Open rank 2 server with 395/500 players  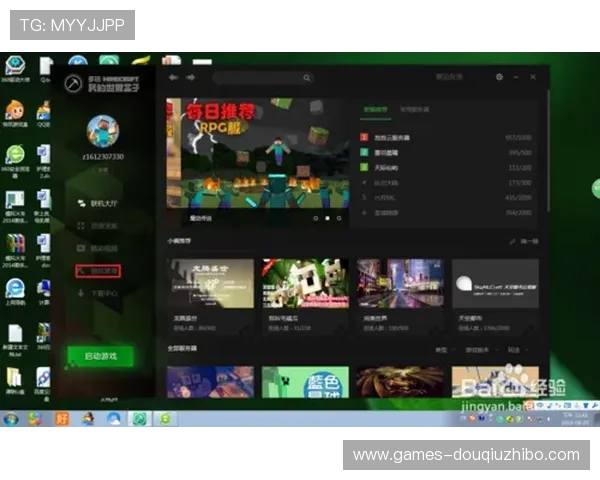(x=446, y=153)
